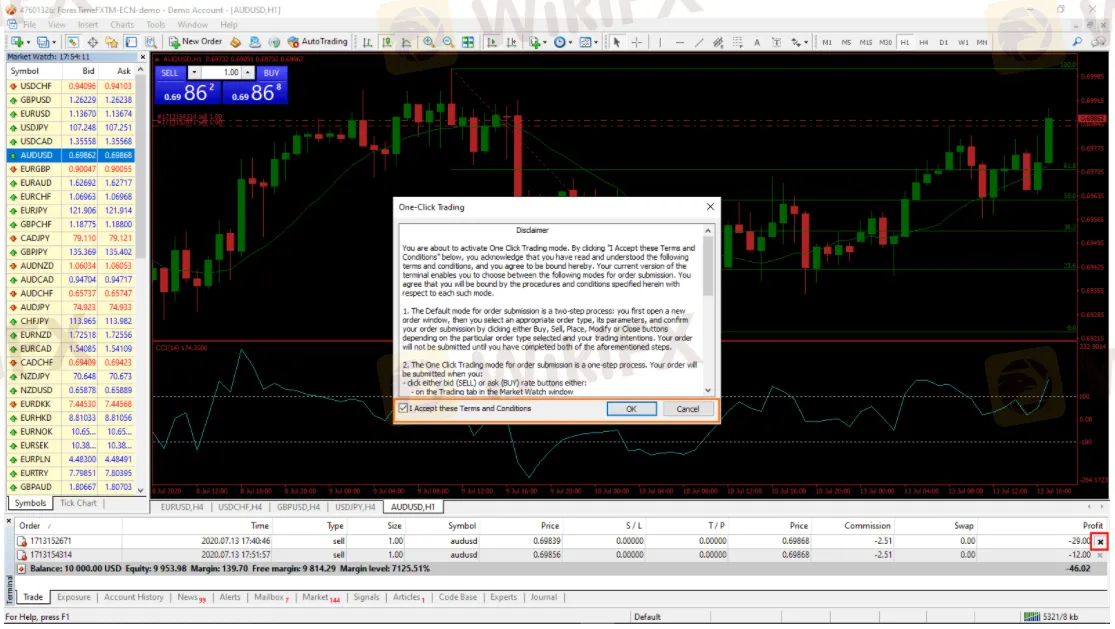Image resolution: width=1115 pixels, height=629 pixels.
Task: Toggle the Market Watch panel toolbar icon
Action: (73, 43)
